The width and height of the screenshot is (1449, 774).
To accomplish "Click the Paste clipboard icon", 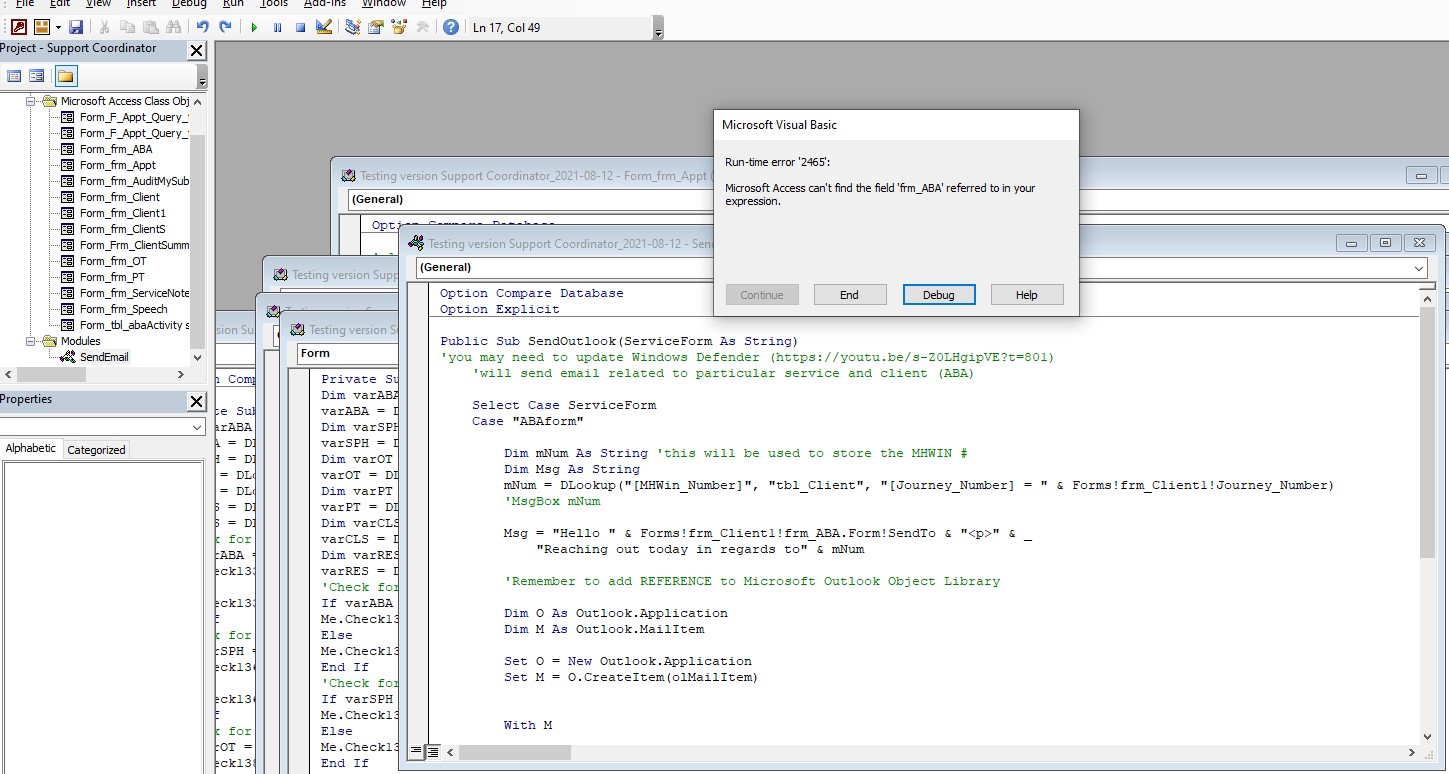I will tap(151, 27).
